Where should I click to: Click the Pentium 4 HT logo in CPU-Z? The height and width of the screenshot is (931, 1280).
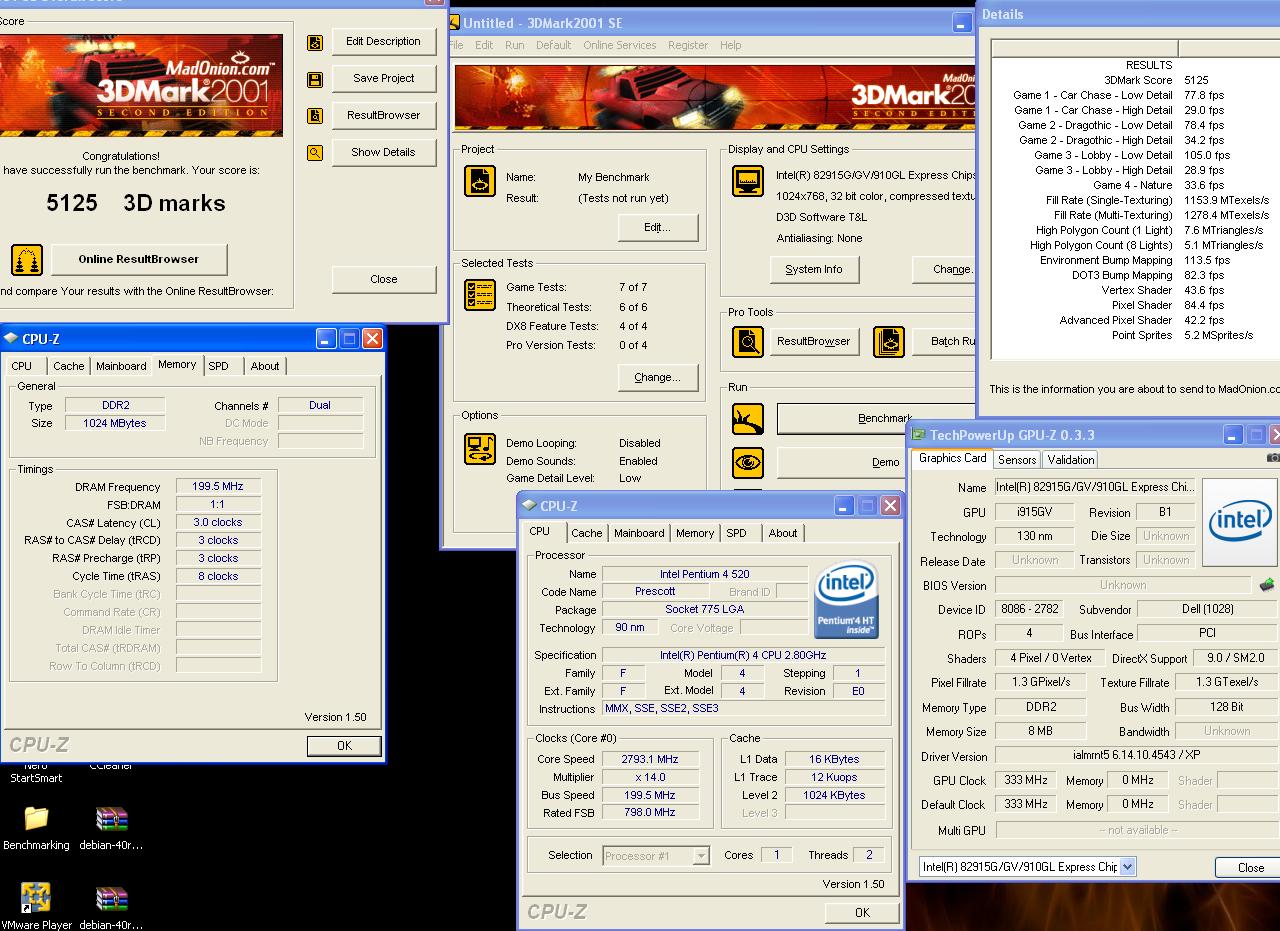point(846,600)
